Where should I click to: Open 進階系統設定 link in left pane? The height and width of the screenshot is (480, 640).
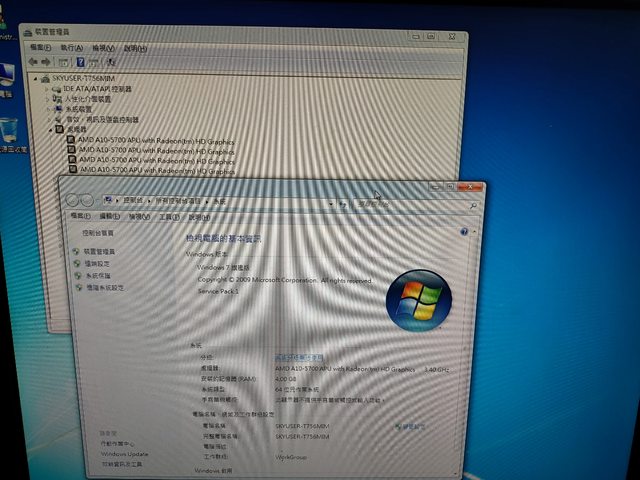(104, 287)
